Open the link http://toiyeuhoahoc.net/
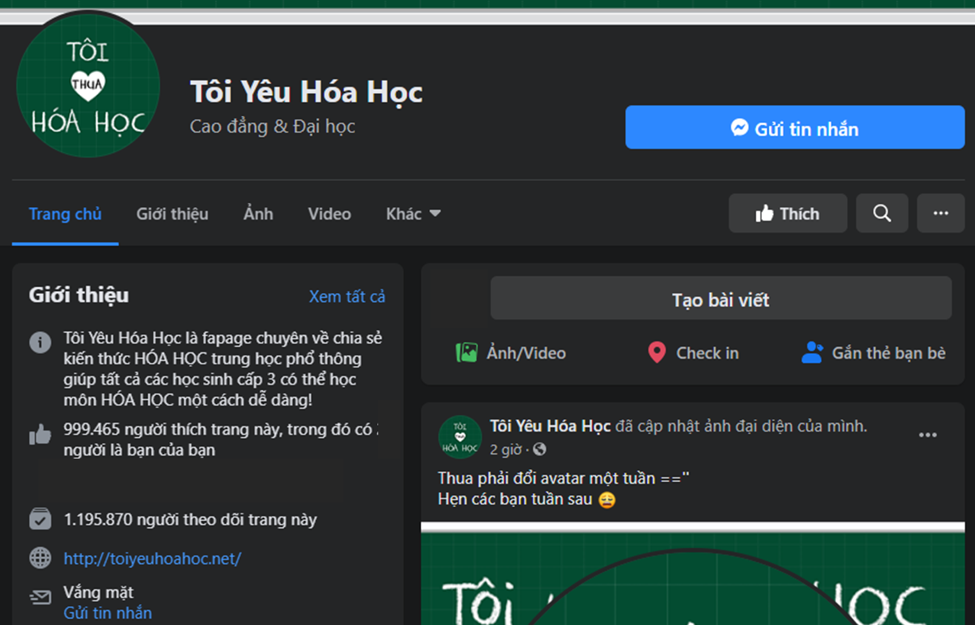This screenshot has width=975, height=625. coord(152,558)
